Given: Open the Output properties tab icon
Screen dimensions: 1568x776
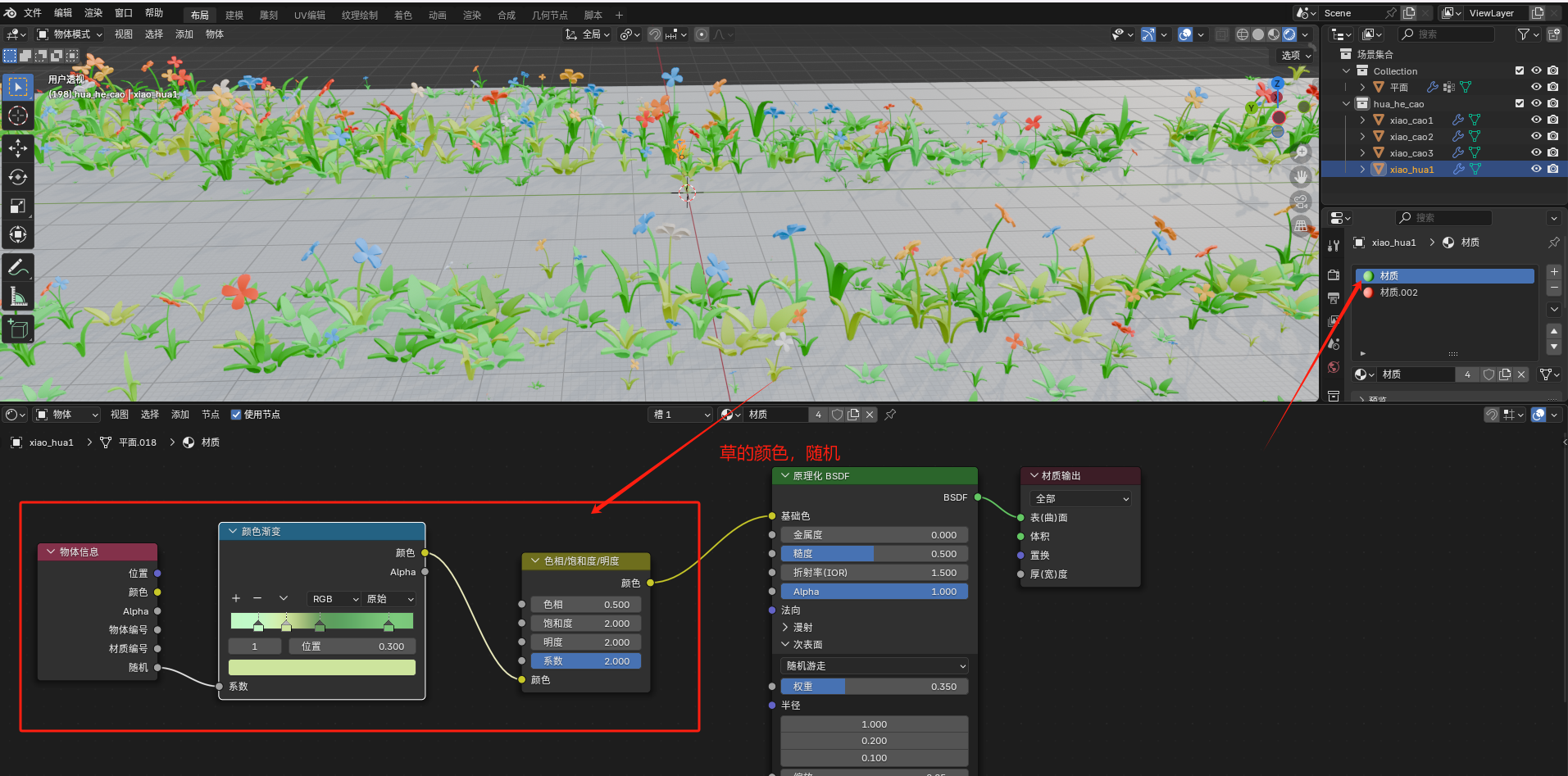Looking at the screenshot, I should (x=1334, y=298).
